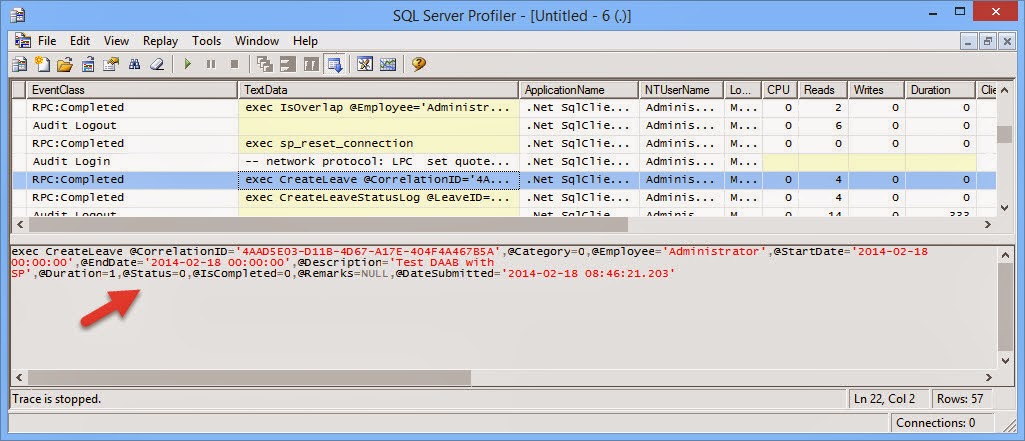
Task: Click the Writes column header
Action: coord(877,90)
